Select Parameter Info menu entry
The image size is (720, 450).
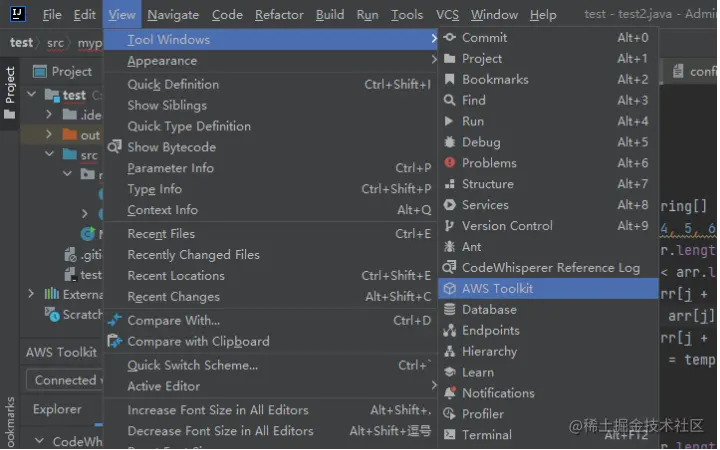tap(270, 168)
